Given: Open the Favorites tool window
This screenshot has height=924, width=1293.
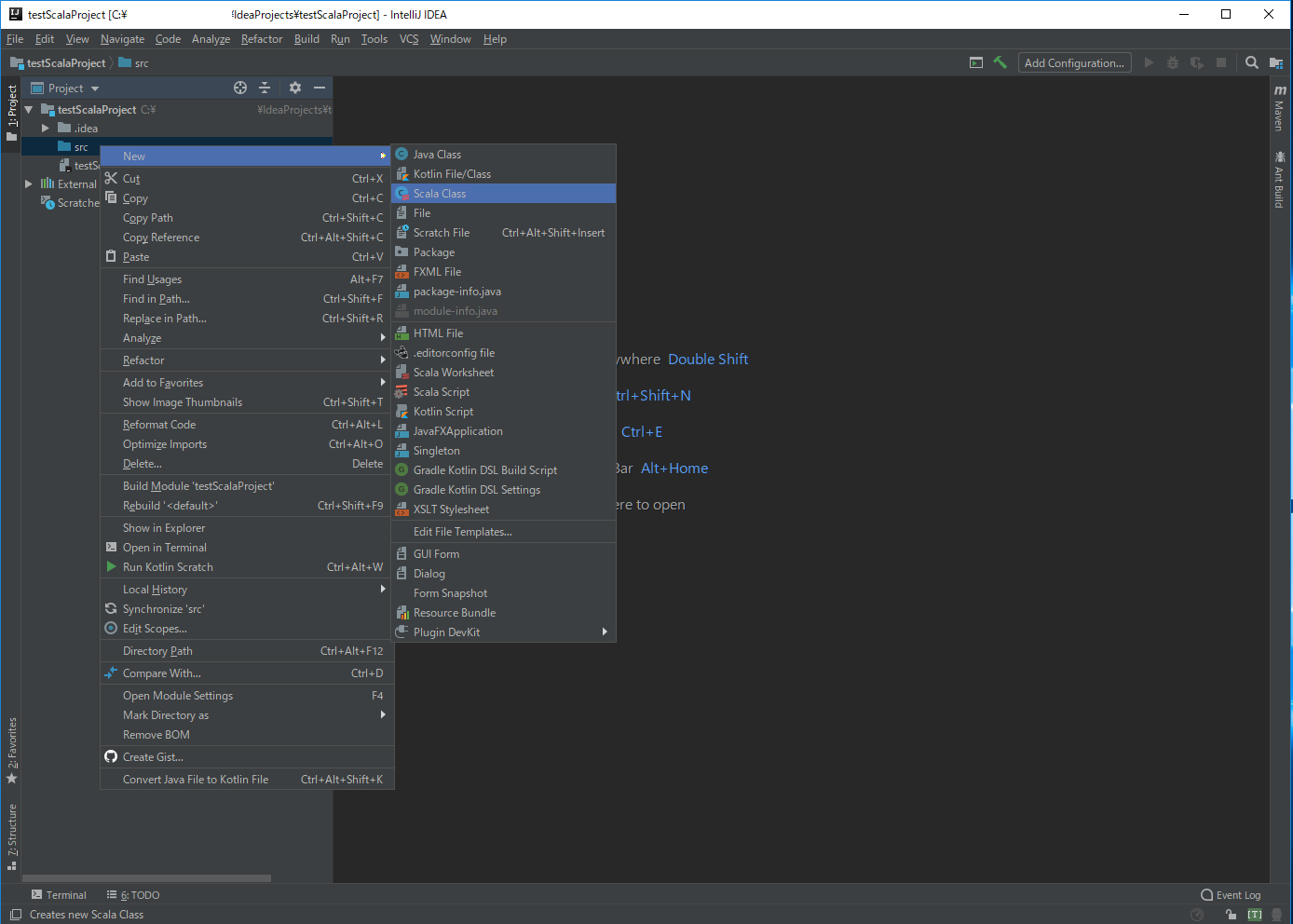Looking at the screenshot, I should [12, 751].
